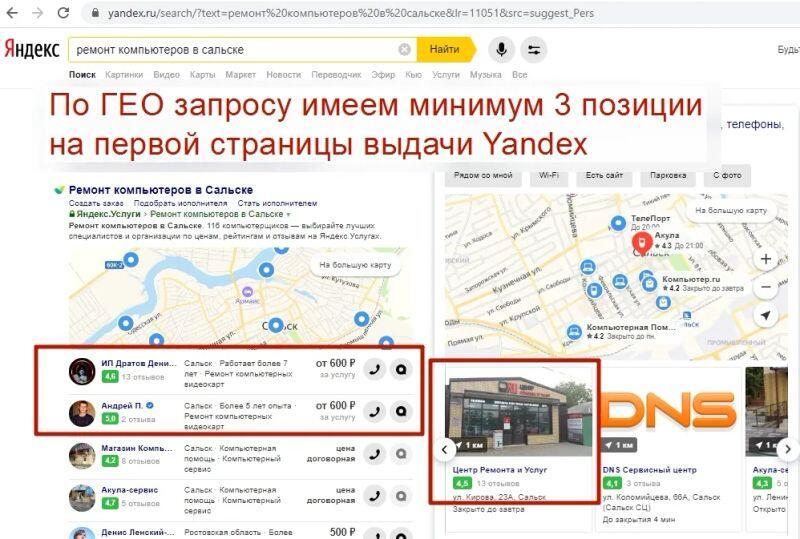Image resolution: width=800 pixels, height=539 pixels.
Task: Switch to the Картинки search tab
Action: click(x=124, y=75)
